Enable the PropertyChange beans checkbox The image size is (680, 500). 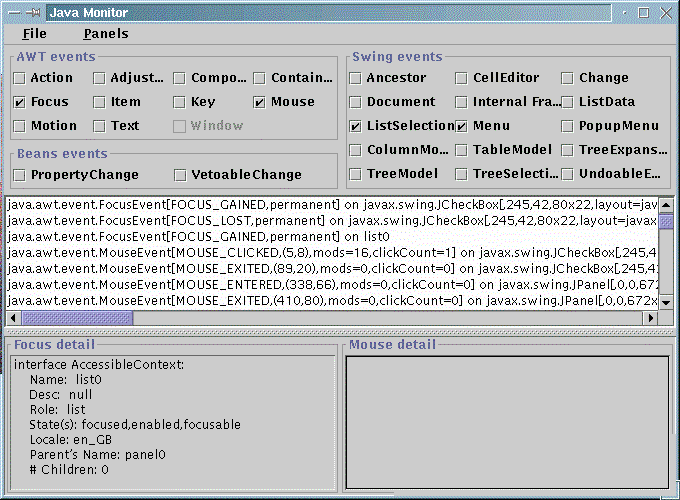(20, 175)
